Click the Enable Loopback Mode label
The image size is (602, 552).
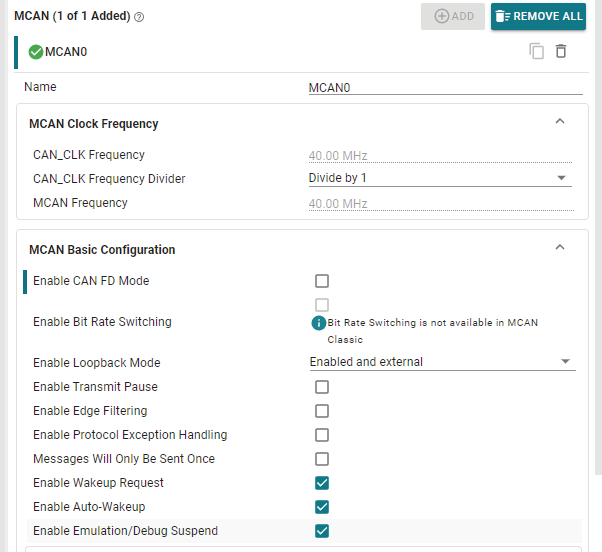(x=97, y=363)
